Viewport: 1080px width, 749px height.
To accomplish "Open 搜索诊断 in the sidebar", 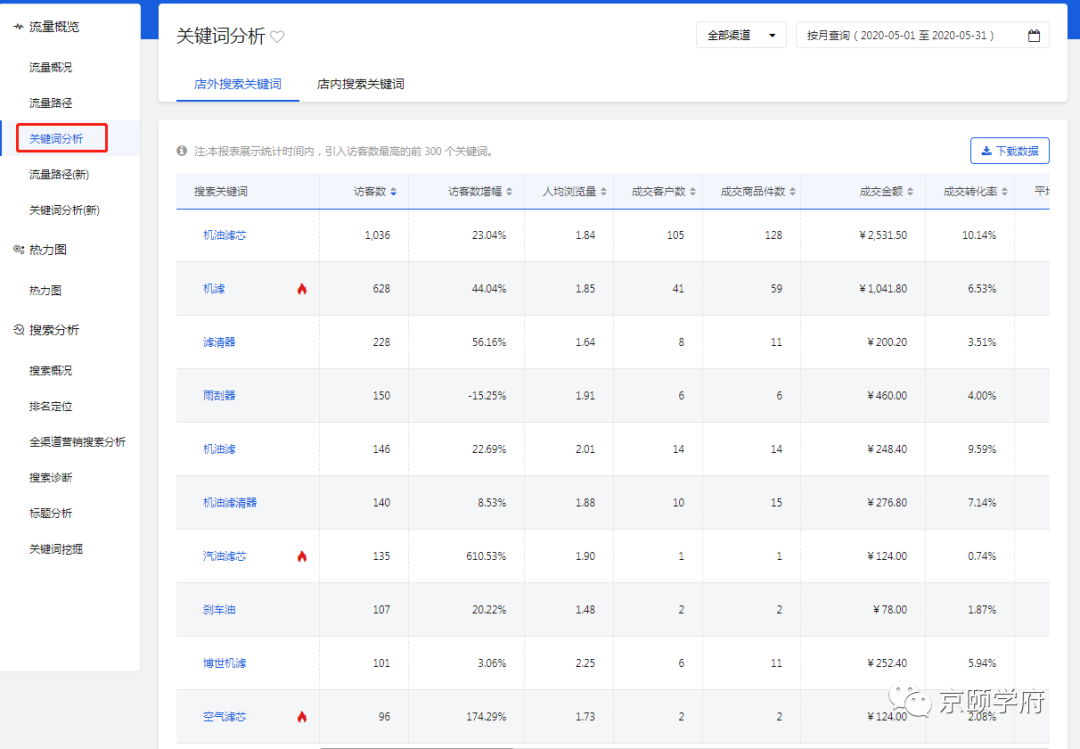I will [x=50, y=478].
